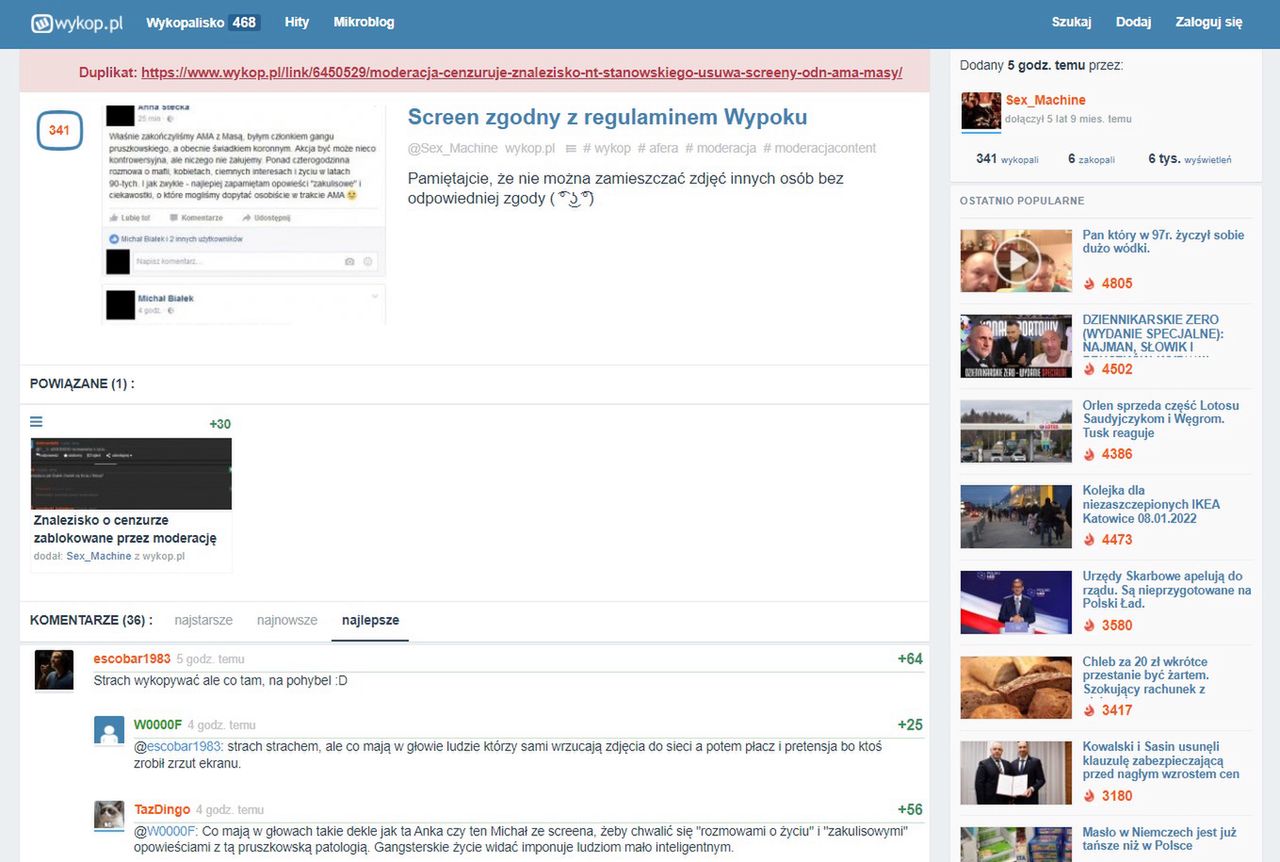This screenshot has height=862, width=1280.
Task: Open Orlen sprzeda część Lotosu article
Action: [x=1161, y=419]
